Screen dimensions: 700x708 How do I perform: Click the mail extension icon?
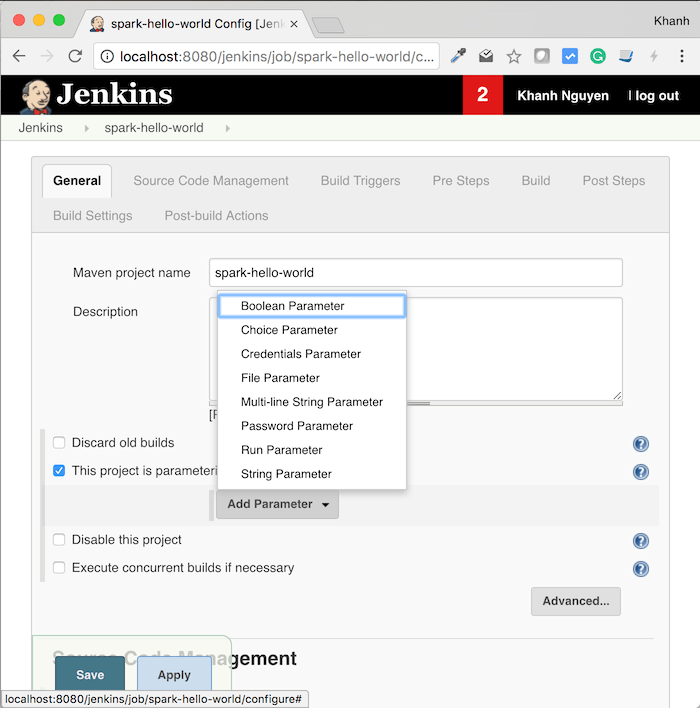click(486, 56)
